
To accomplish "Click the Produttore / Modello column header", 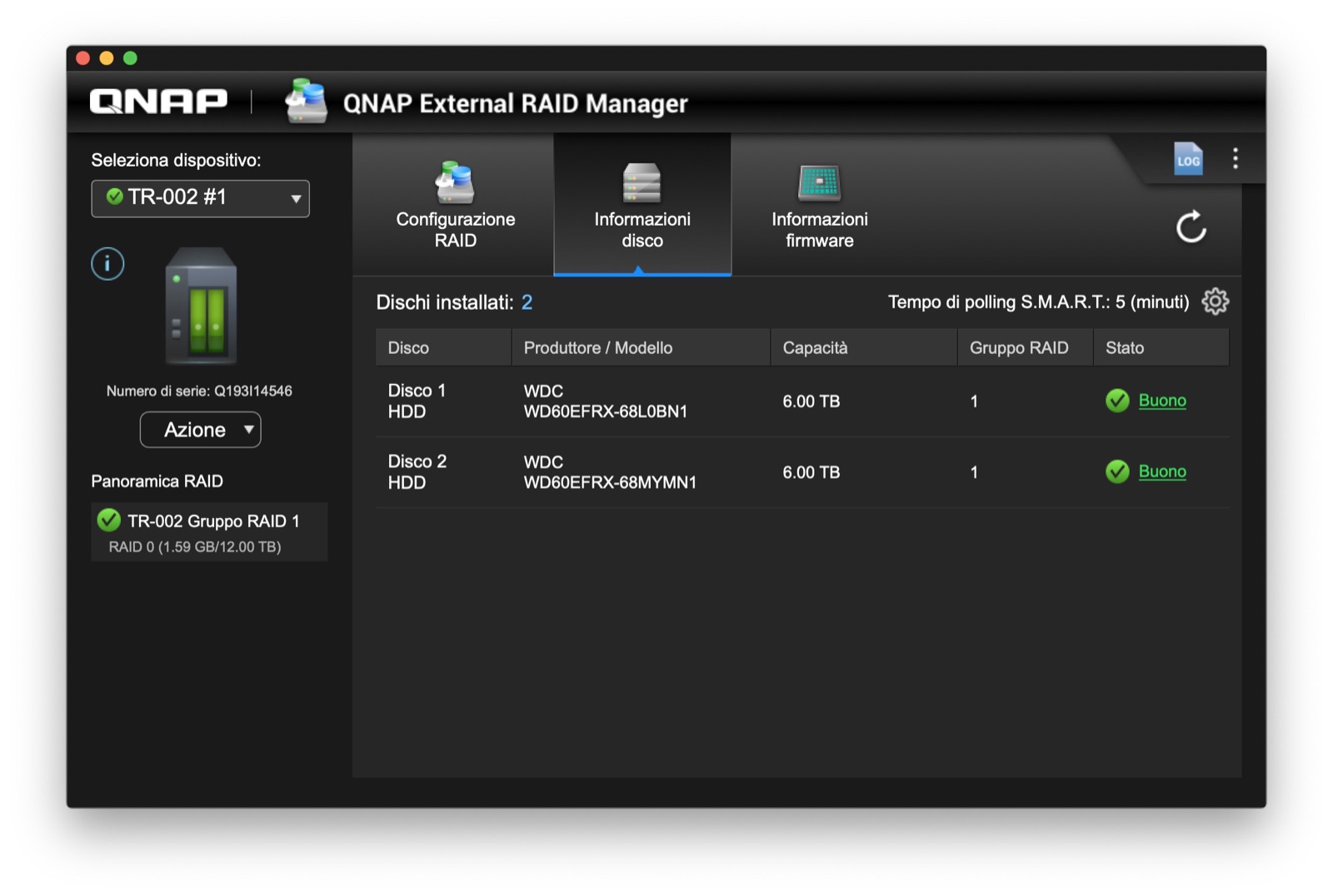I will point(641,347).
